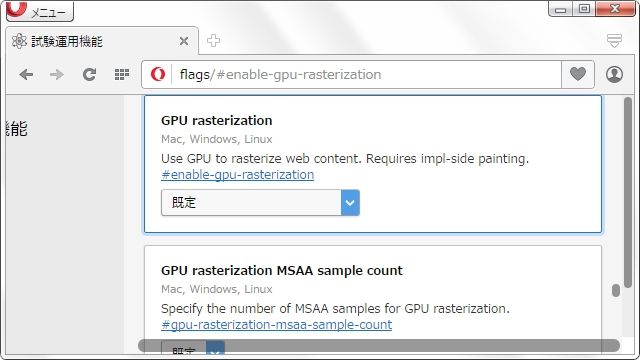Open the Speed Dial grid icon
This screenshot has height=360, width=640.
coord(122,74)
